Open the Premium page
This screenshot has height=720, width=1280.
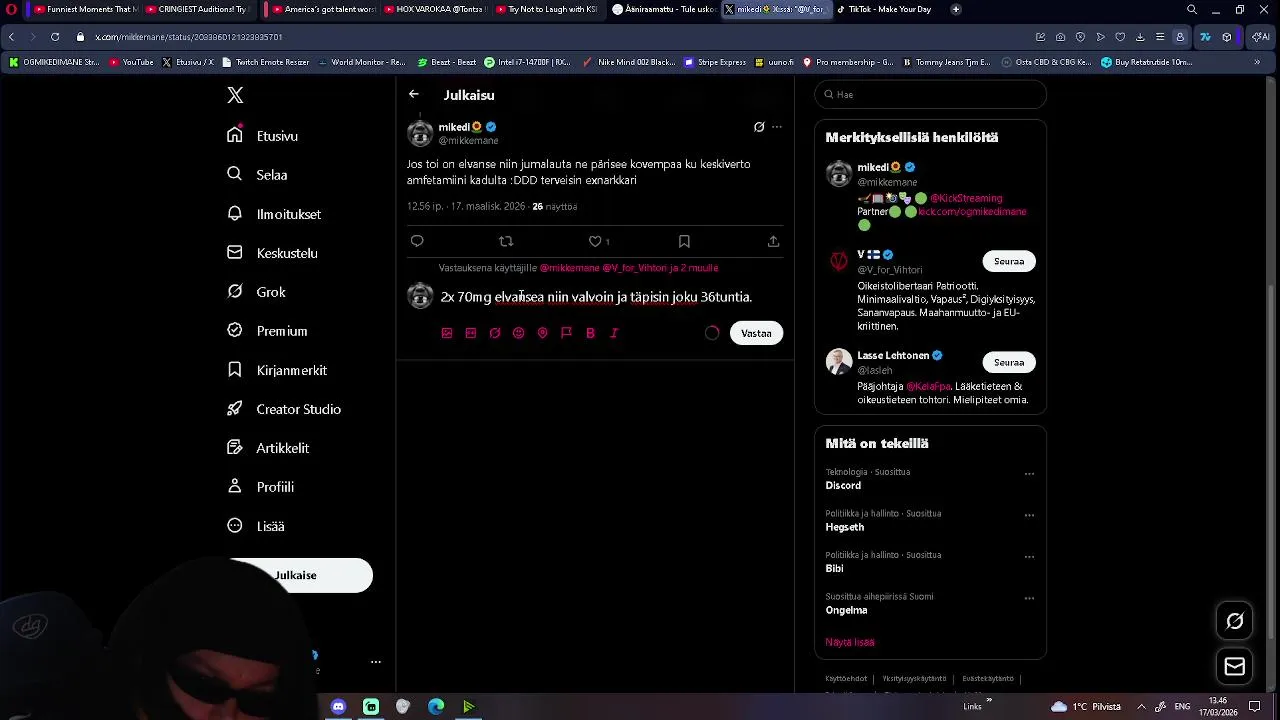pos(267,331)
